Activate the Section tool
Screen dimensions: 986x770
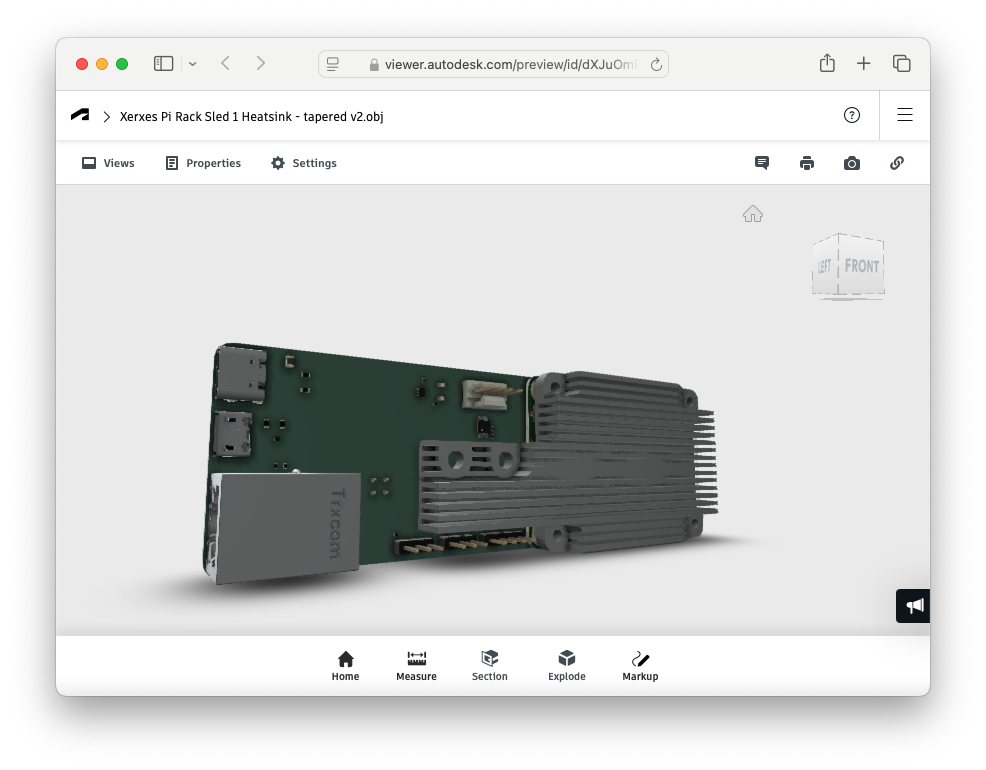pos(490,665)
